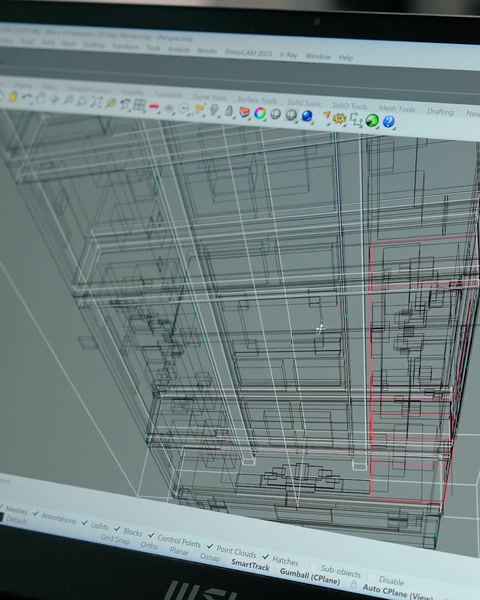Image resolution: width=480 pixels, height=600 pixels.
Task: Click the wireframe sphere display icon
Action: 291,115
